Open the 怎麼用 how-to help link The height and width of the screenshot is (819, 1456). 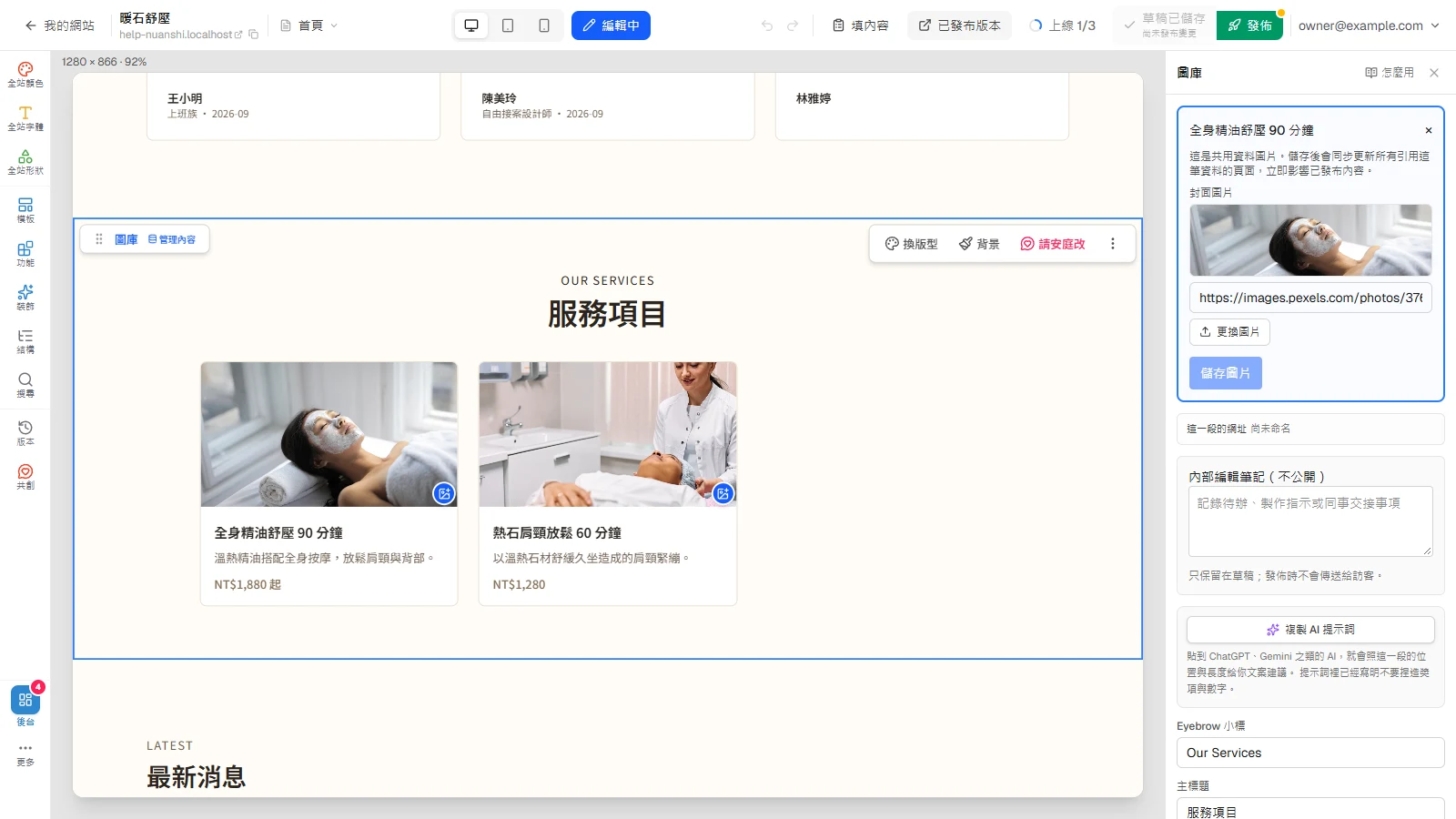click(x=1390, y=73)
